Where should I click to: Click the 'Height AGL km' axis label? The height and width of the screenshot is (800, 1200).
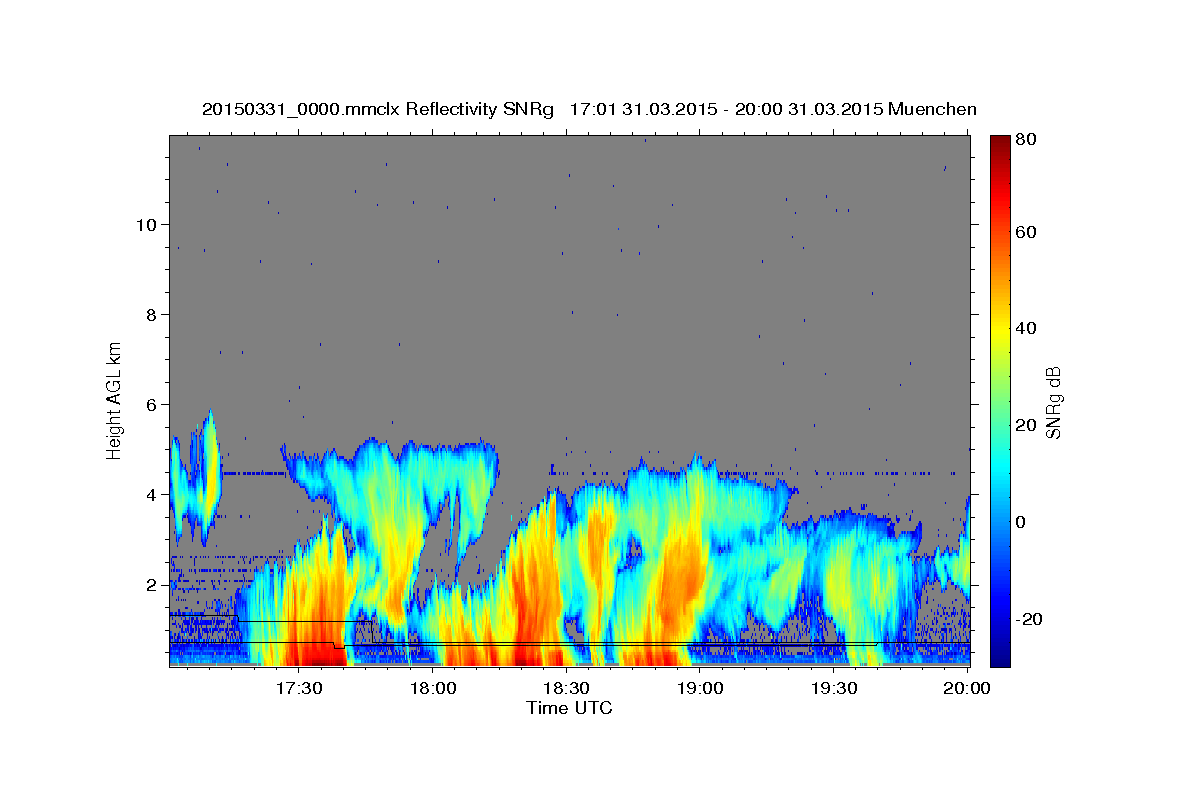pyautogui.click(x=115, y=401)
